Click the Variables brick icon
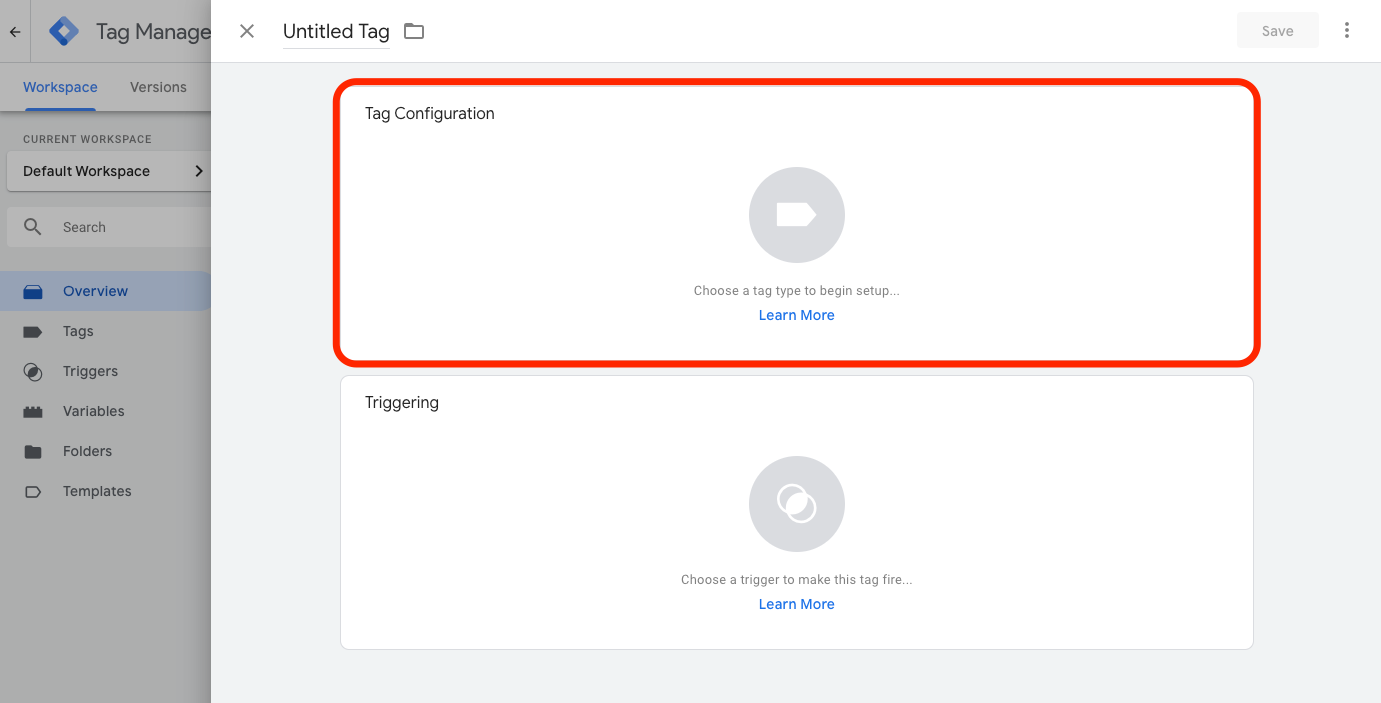Image resolution: width=1381 pixels, height=703 pixels. pyautogui.click(x=33, y=411)
